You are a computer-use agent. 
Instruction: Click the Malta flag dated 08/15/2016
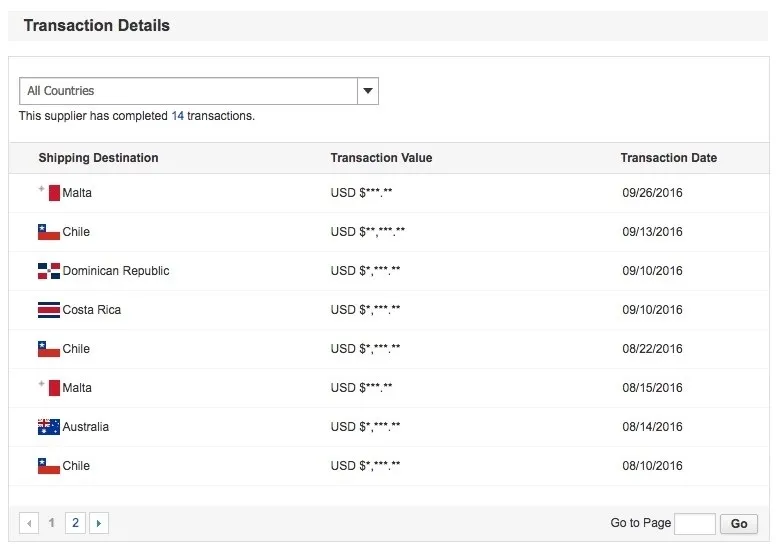[48, 388]
